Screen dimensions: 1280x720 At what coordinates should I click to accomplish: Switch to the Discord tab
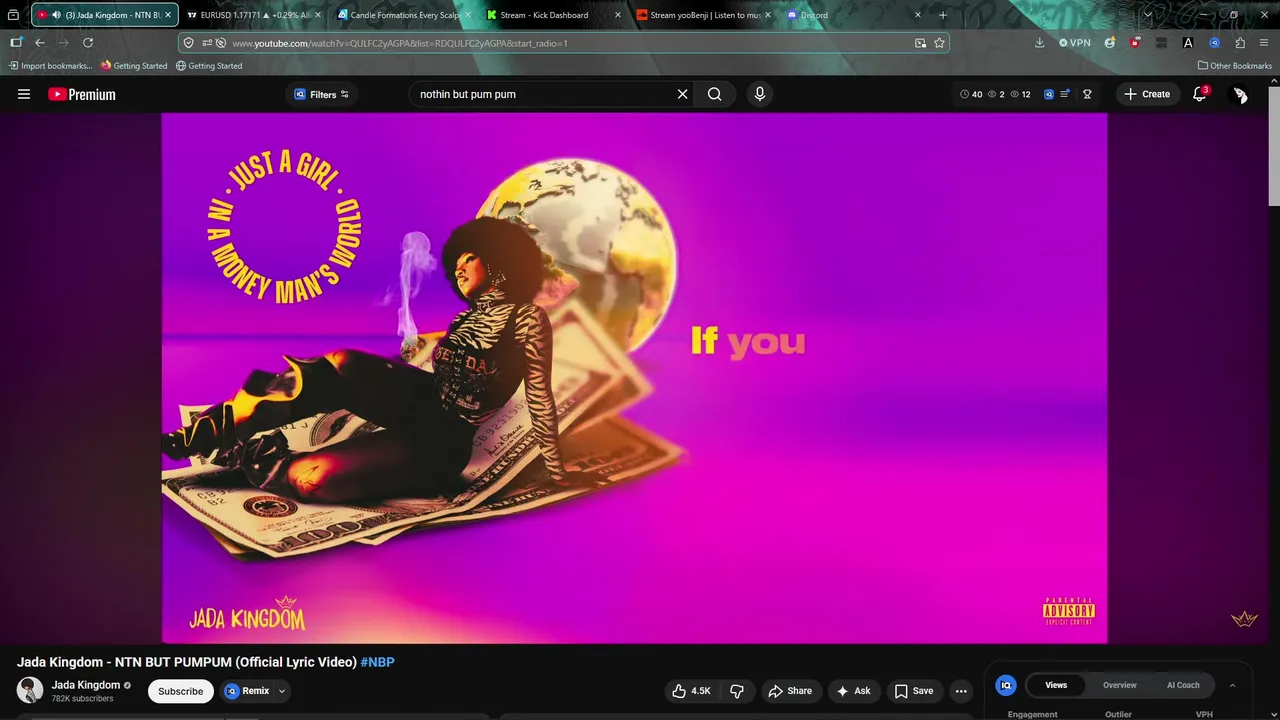853,15
